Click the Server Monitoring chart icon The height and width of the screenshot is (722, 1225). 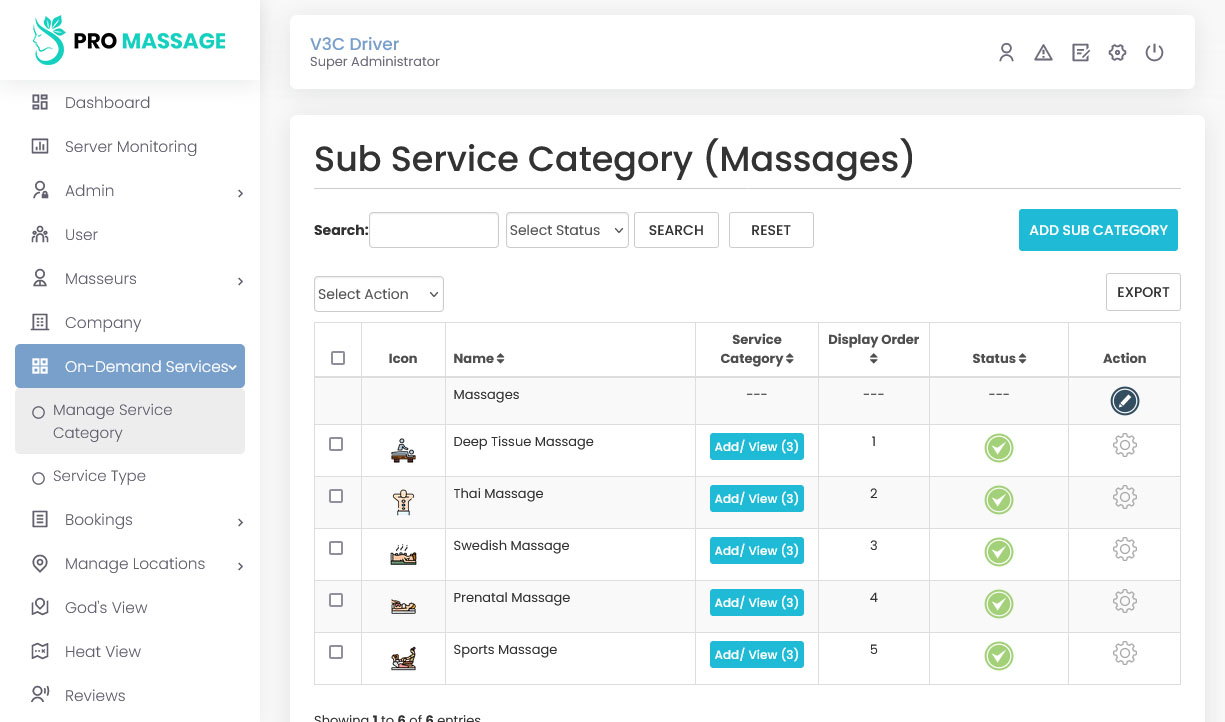tap(40, 146)
